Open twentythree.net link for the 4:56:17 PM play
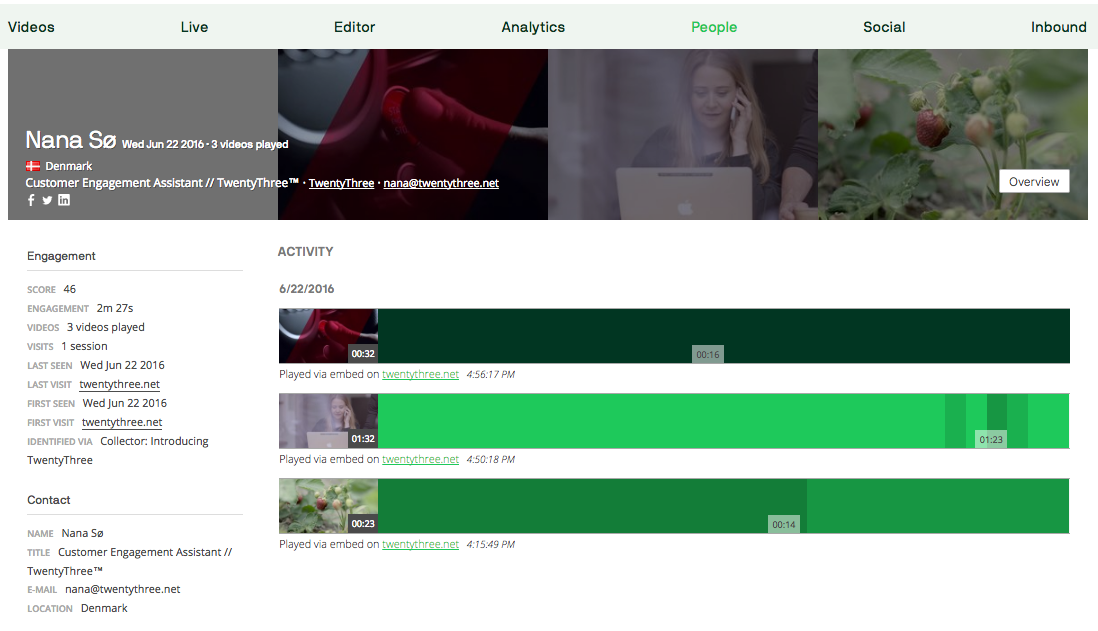 (x=420, y=375)
